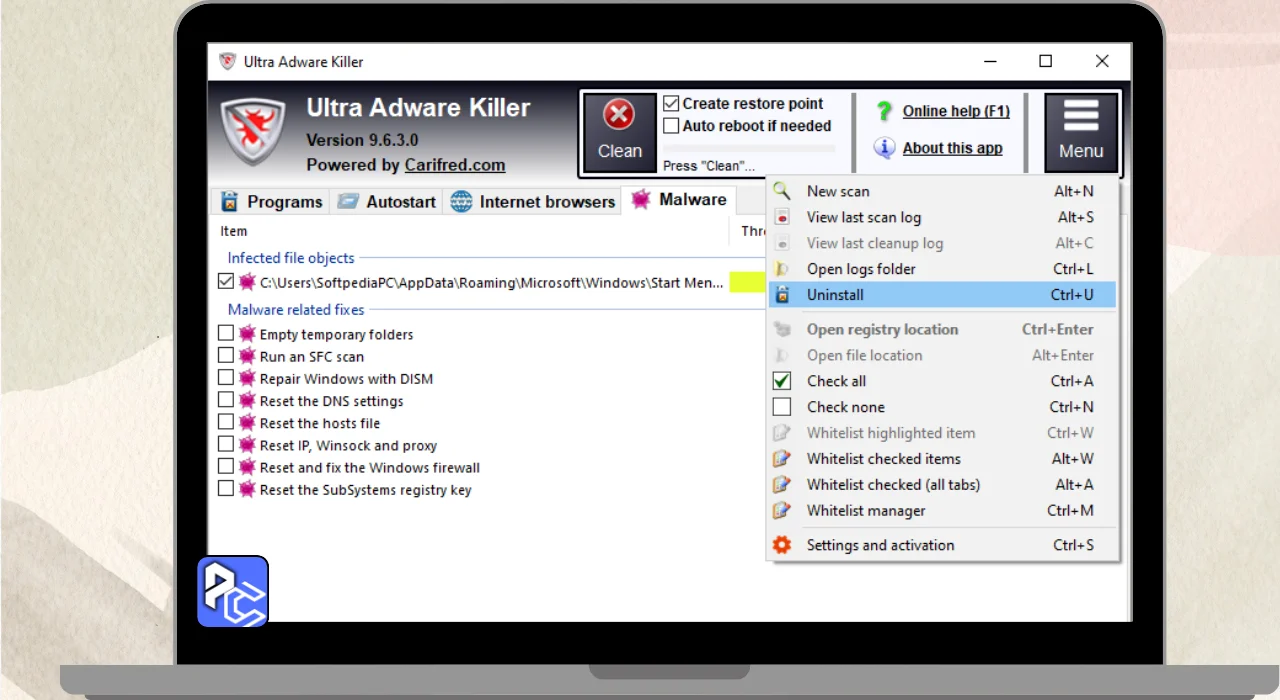Select the infected Start Menu file path text
Screen dimensions: 1280x700
(x=491, y=283)
